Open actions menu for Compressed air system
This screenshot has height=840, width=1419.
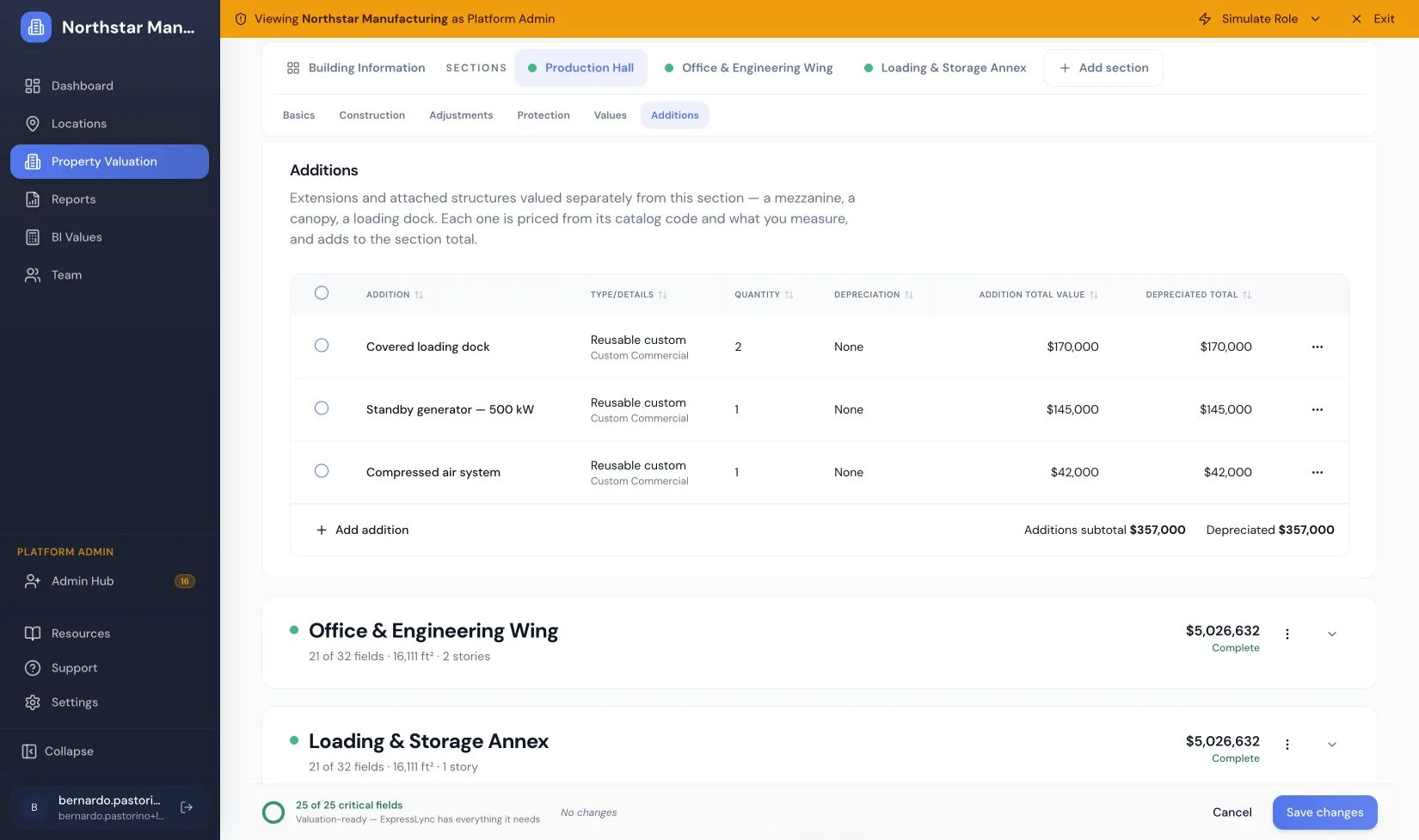1318,472
